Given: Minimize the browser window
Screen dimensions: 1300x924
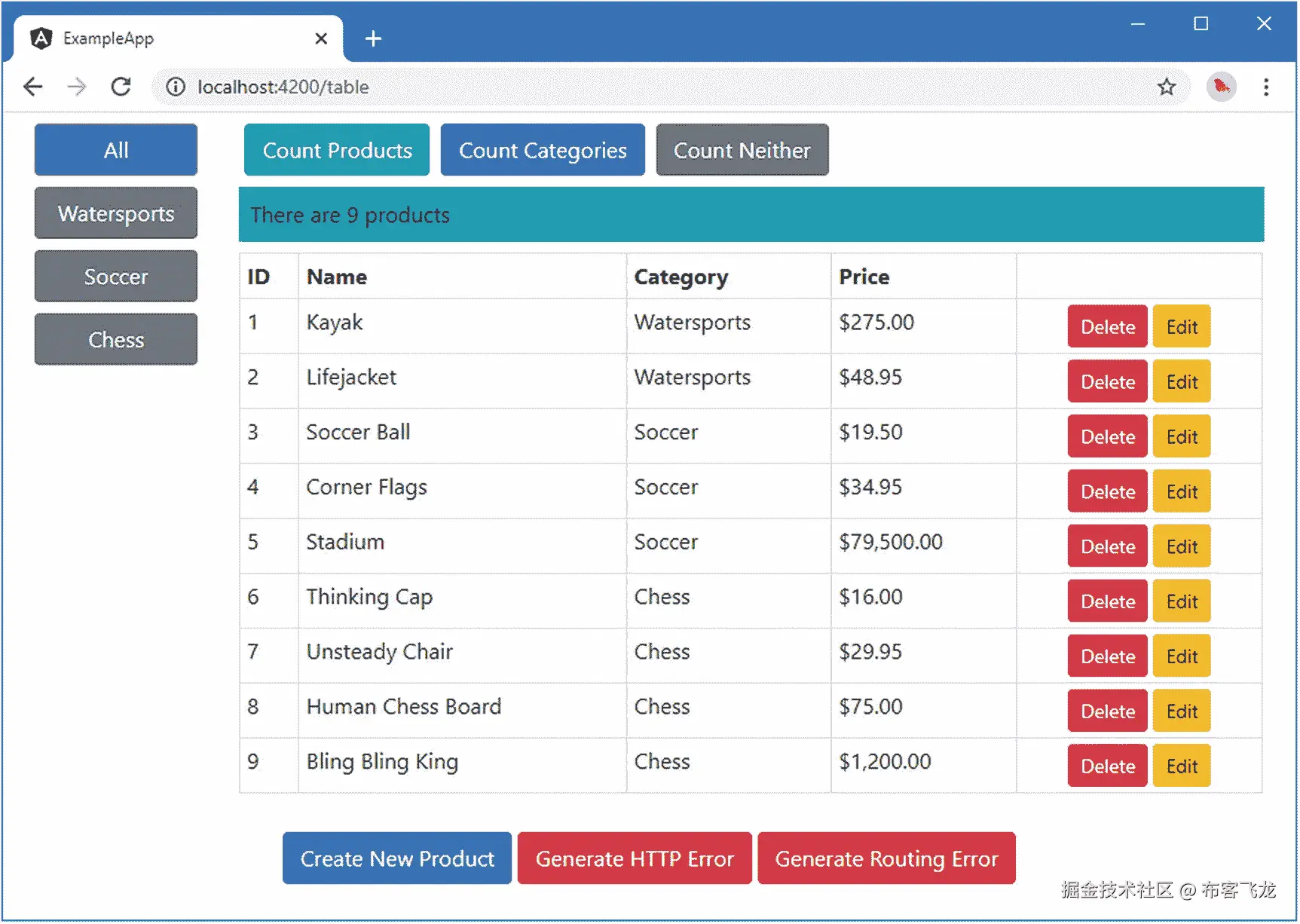Looking at the screenshot, I should (1138, 24).
